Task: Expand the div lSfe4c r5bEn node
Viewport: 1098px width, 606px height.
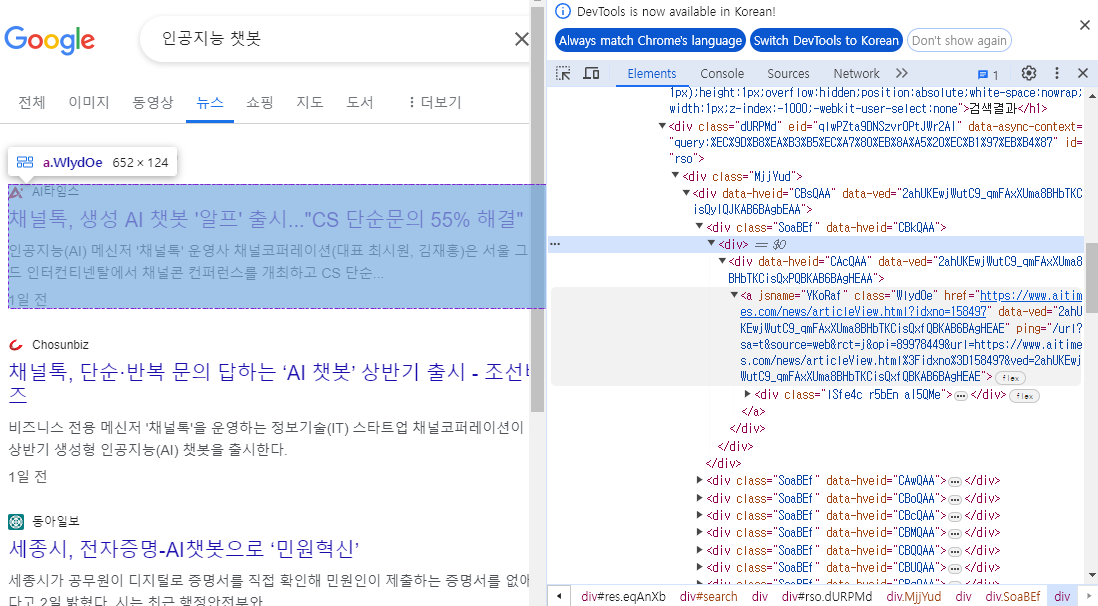Action: (x=747, y=394)
